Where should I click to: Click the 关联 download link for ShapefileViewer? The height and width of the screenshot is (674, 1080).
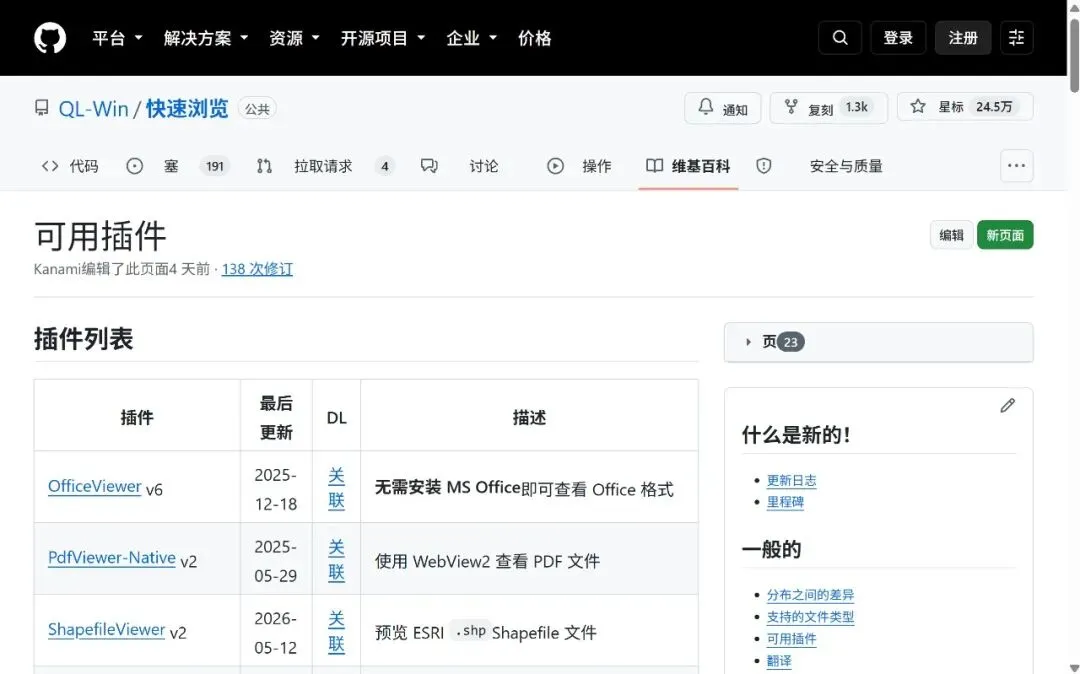point(336,631)
